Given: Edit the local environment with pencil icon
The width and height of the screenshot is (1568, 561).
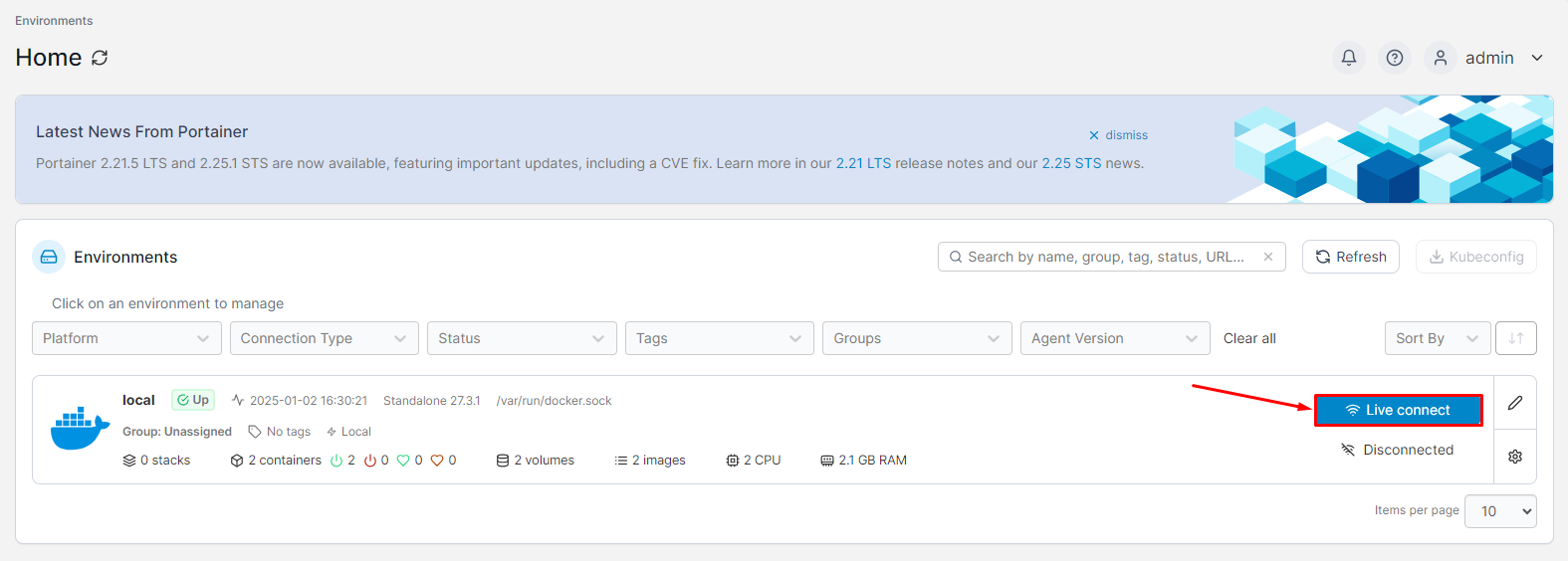Looking at the screenshot, I should coord(1515,403).
